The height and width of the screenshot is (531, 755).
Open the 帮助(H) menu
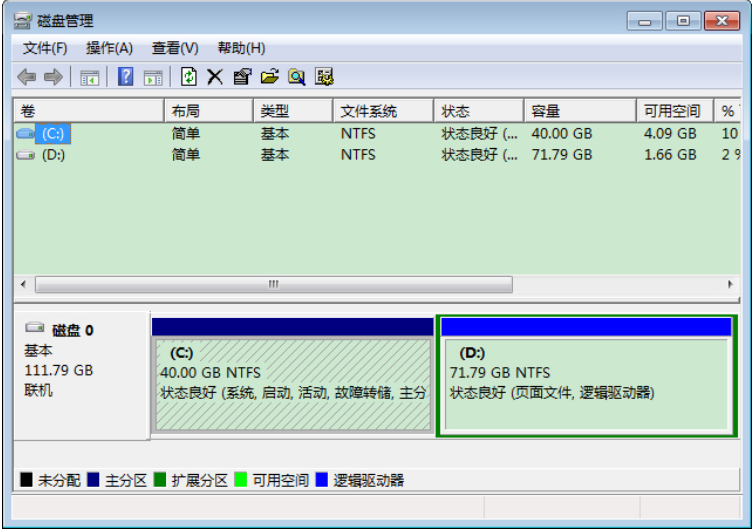pyautogui.click(x=241, y=48)
